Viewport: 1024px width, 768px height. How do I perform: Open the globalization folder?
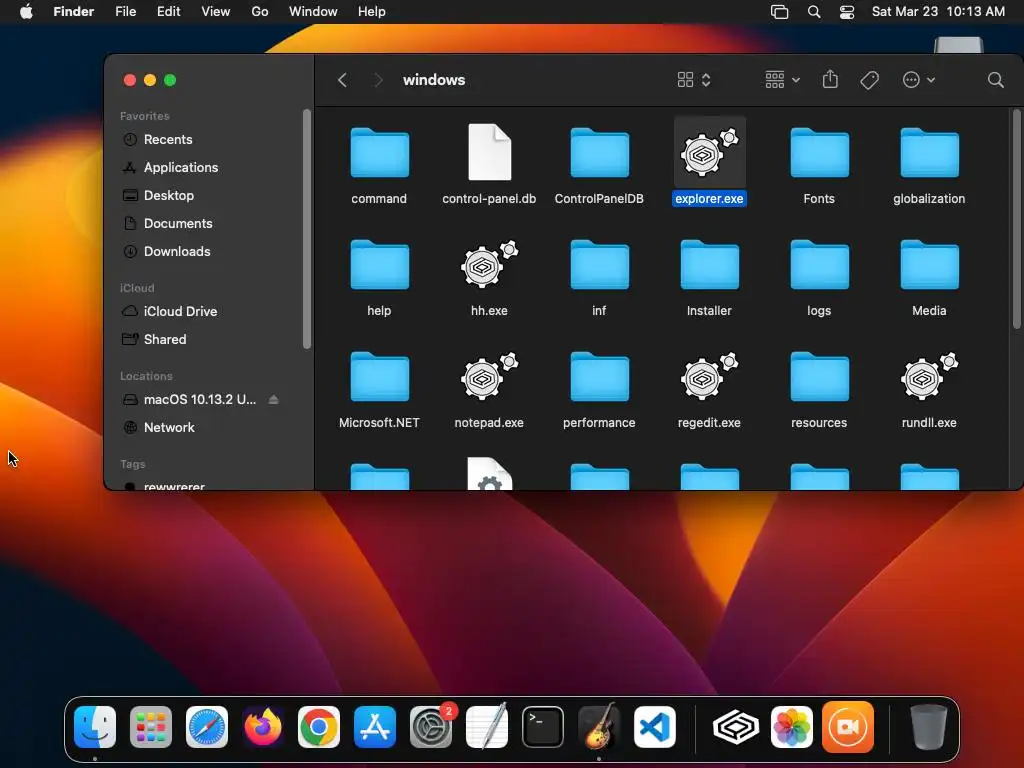click(x=929, y=153)
